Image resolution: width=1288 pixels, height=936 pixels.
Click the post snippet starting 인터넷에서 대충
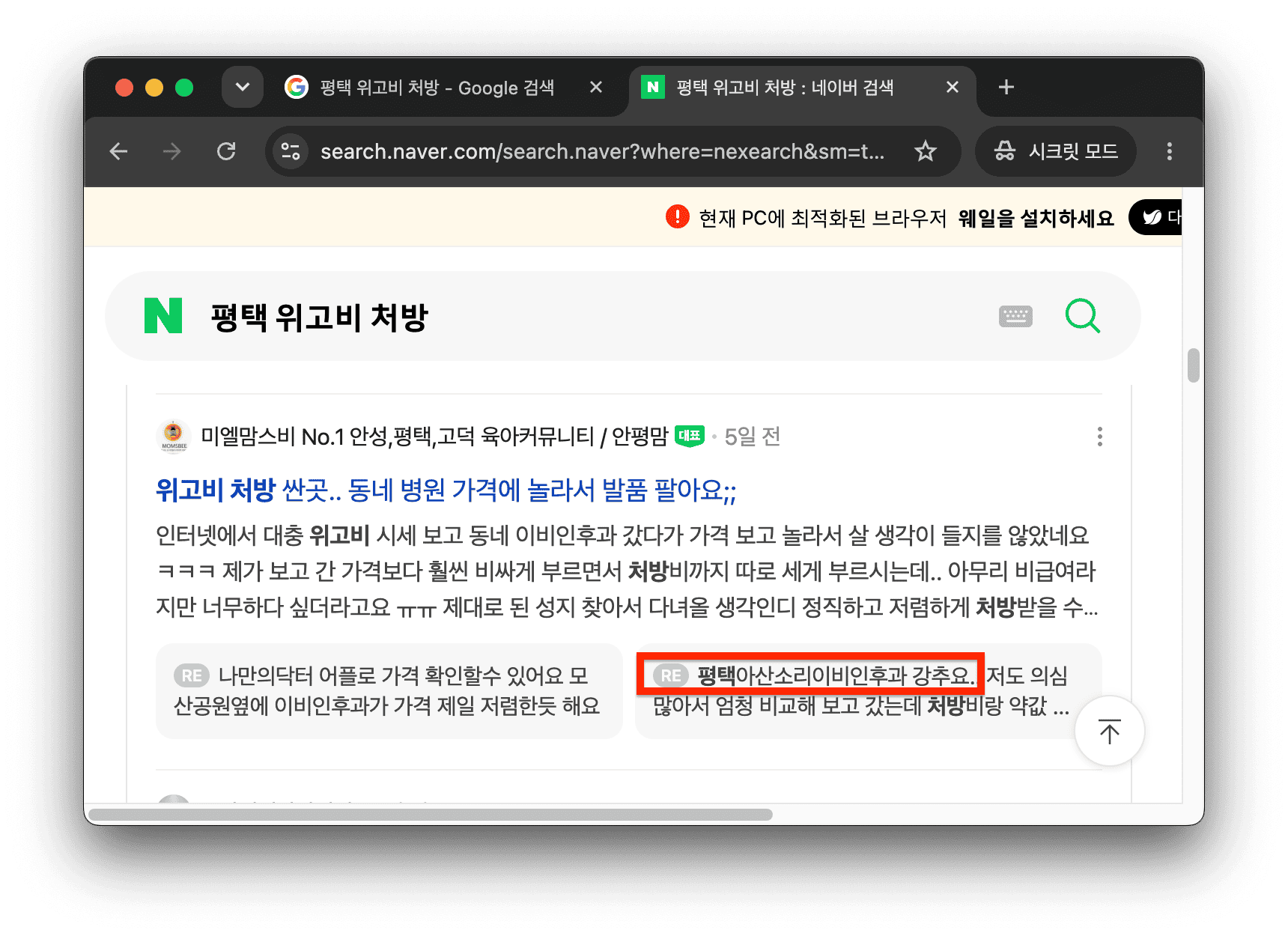[628, 571]
